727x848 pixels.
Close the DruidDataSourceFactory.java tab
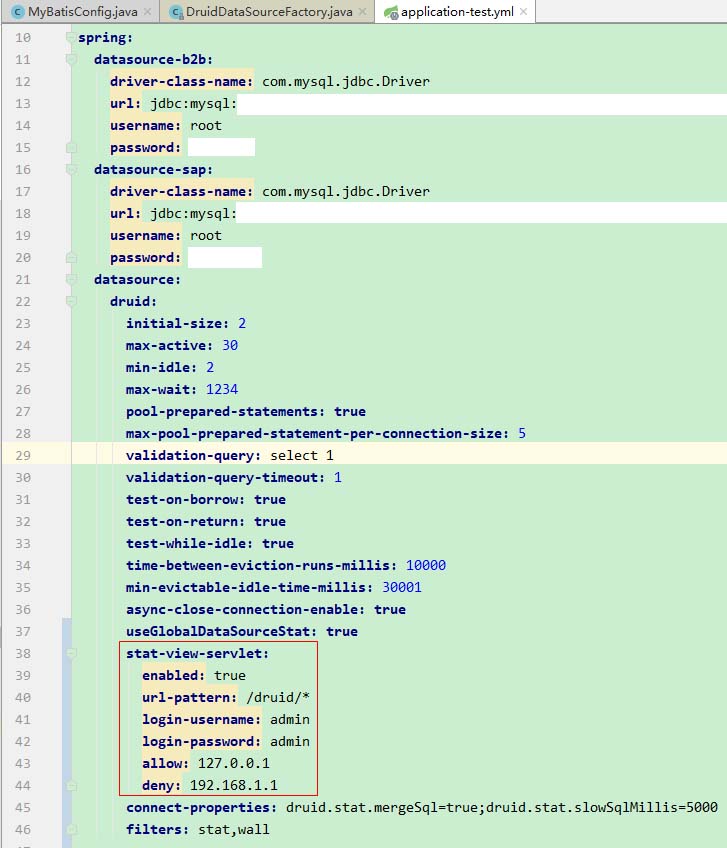362,11
